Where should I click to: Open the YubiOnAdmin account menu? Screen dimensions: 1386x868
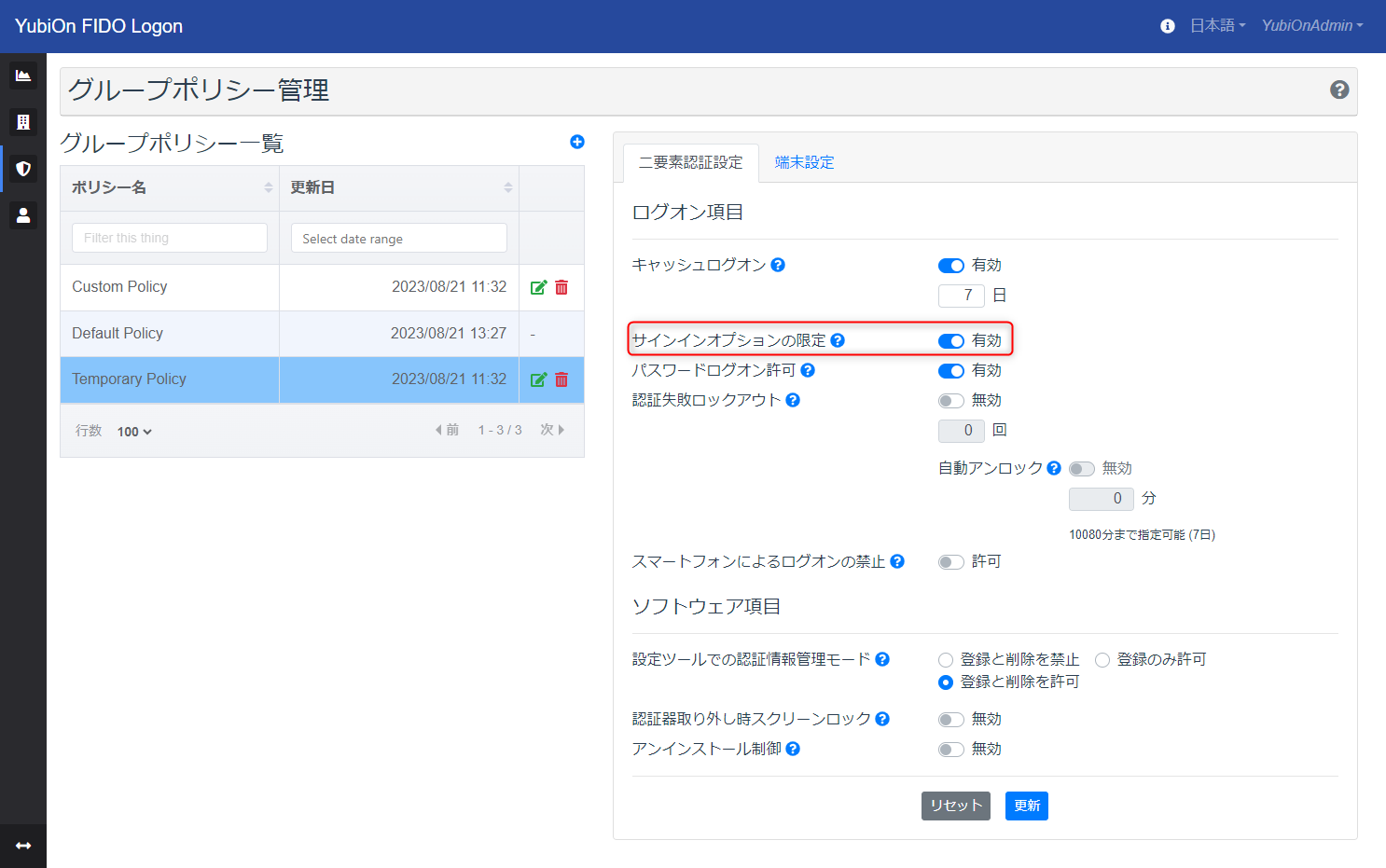1312,26
